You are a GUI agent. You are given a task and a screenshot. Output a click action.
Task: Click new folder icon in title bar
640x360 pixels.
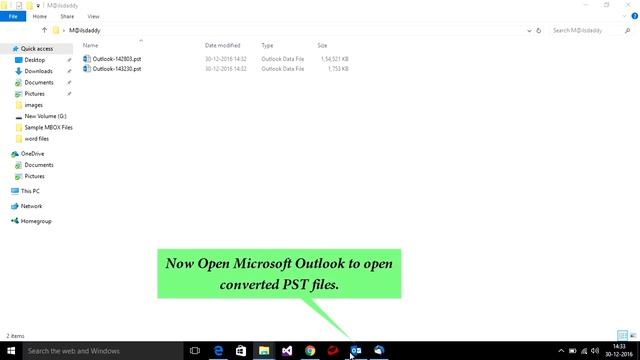pos(29,6)
